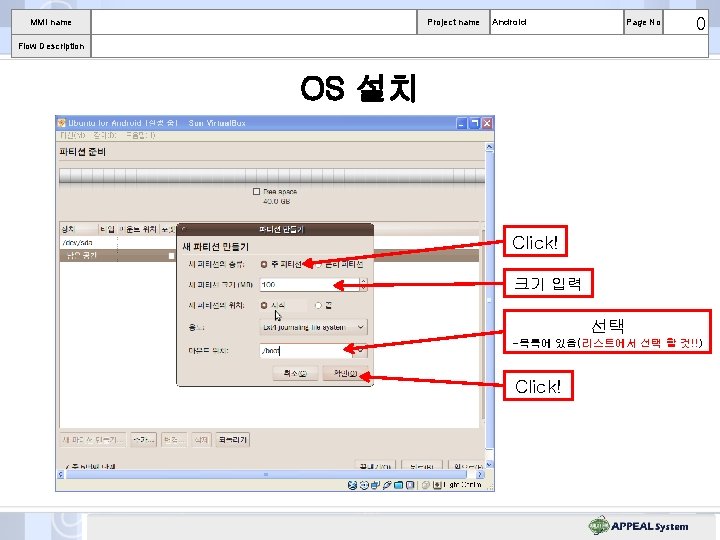Click the 삭제 (Delete) partition button
Screen dimensions: 720x540
click(201, 440)
